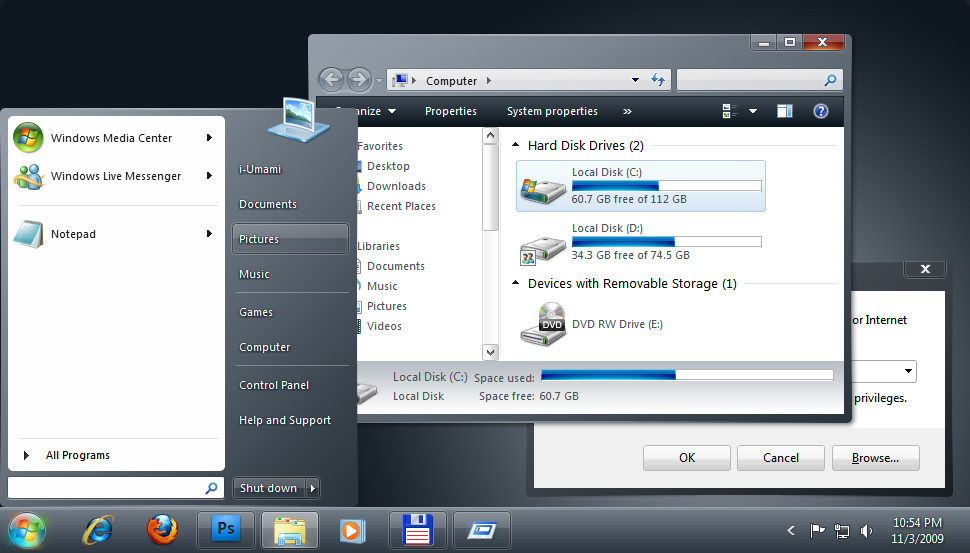Open the Shut down options arrow
Image resolution: width=970 pixels, height=553 pixels.
(x=313, y=488)
